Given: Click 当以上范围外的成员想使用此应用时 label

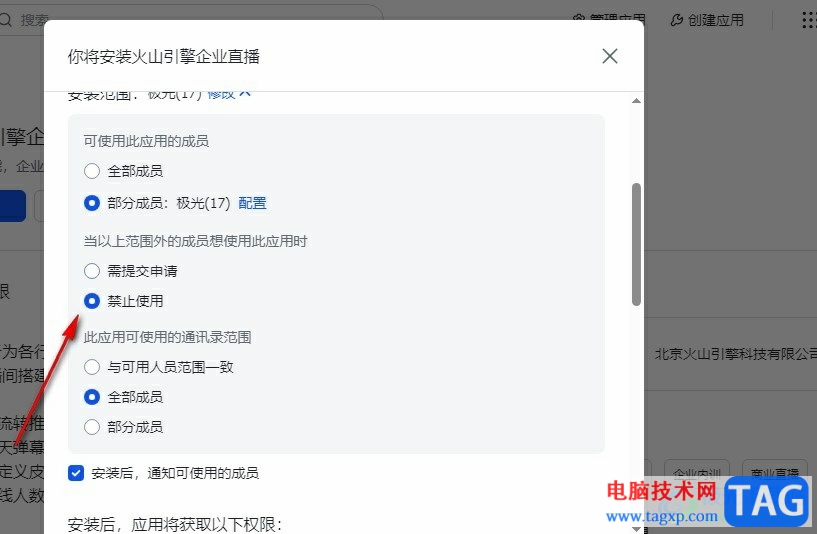Looking at the screenshot, I should [x=195, y=241].
